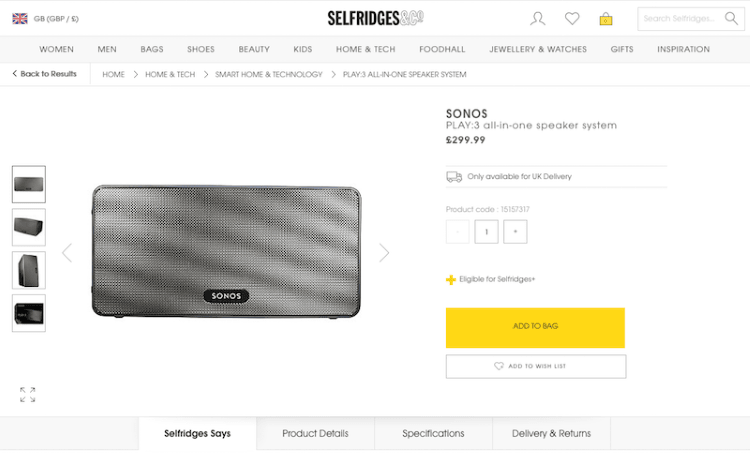750x467 pixels.
Task: Switch to Product Details tab
Action: (x=315, y=434)
